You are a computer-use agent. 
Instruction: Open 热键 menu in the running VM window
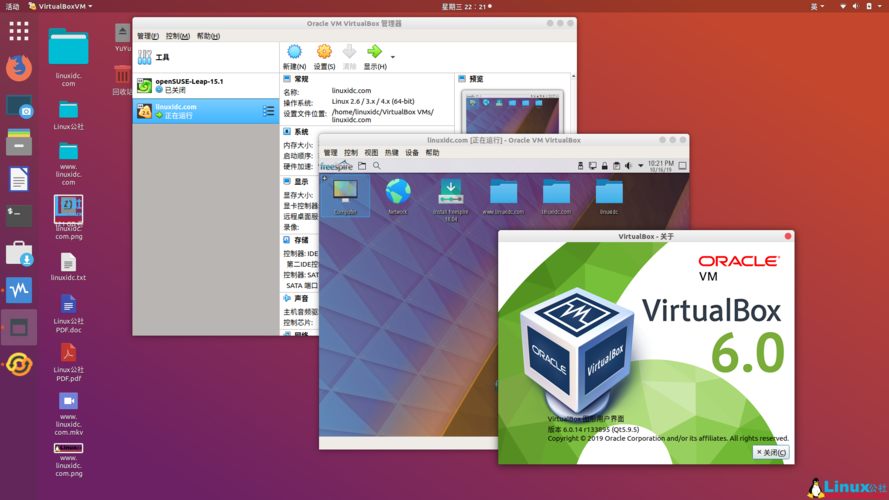point(391,152)
